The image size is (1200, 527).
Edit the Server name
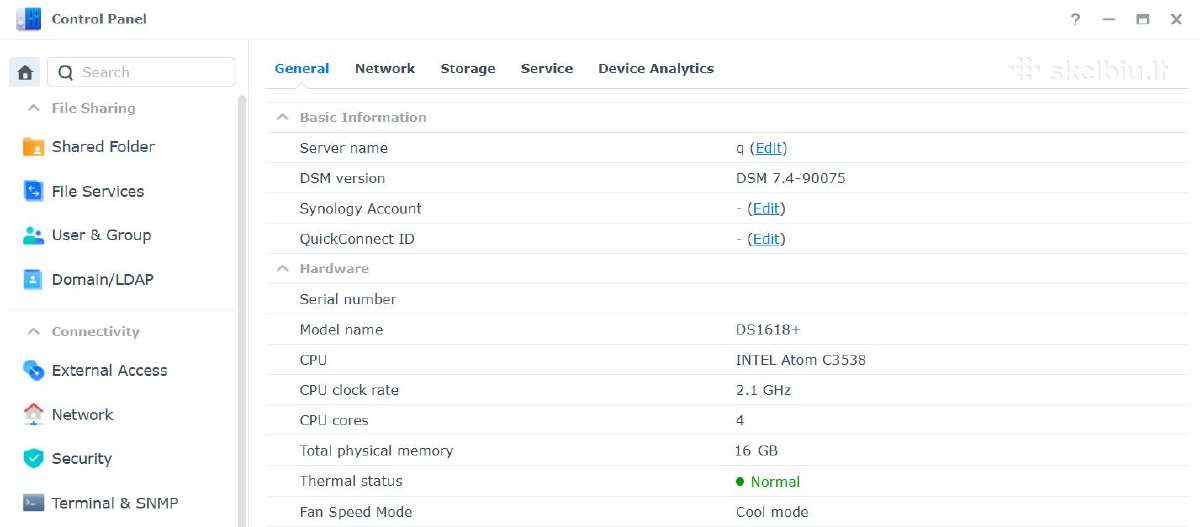pyautogui.click(x=769, y=148)
